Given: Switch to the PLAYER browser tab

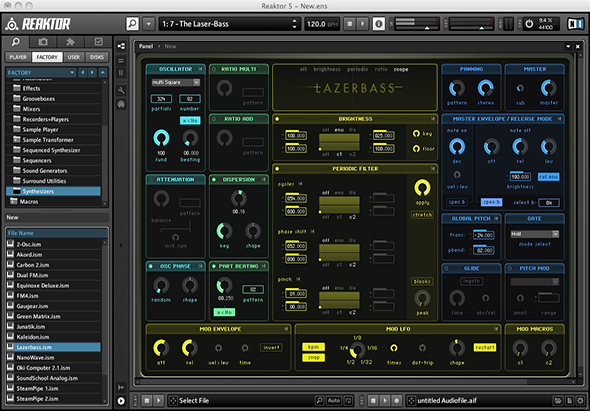Looking at the screenshot, I should point(18,57).
